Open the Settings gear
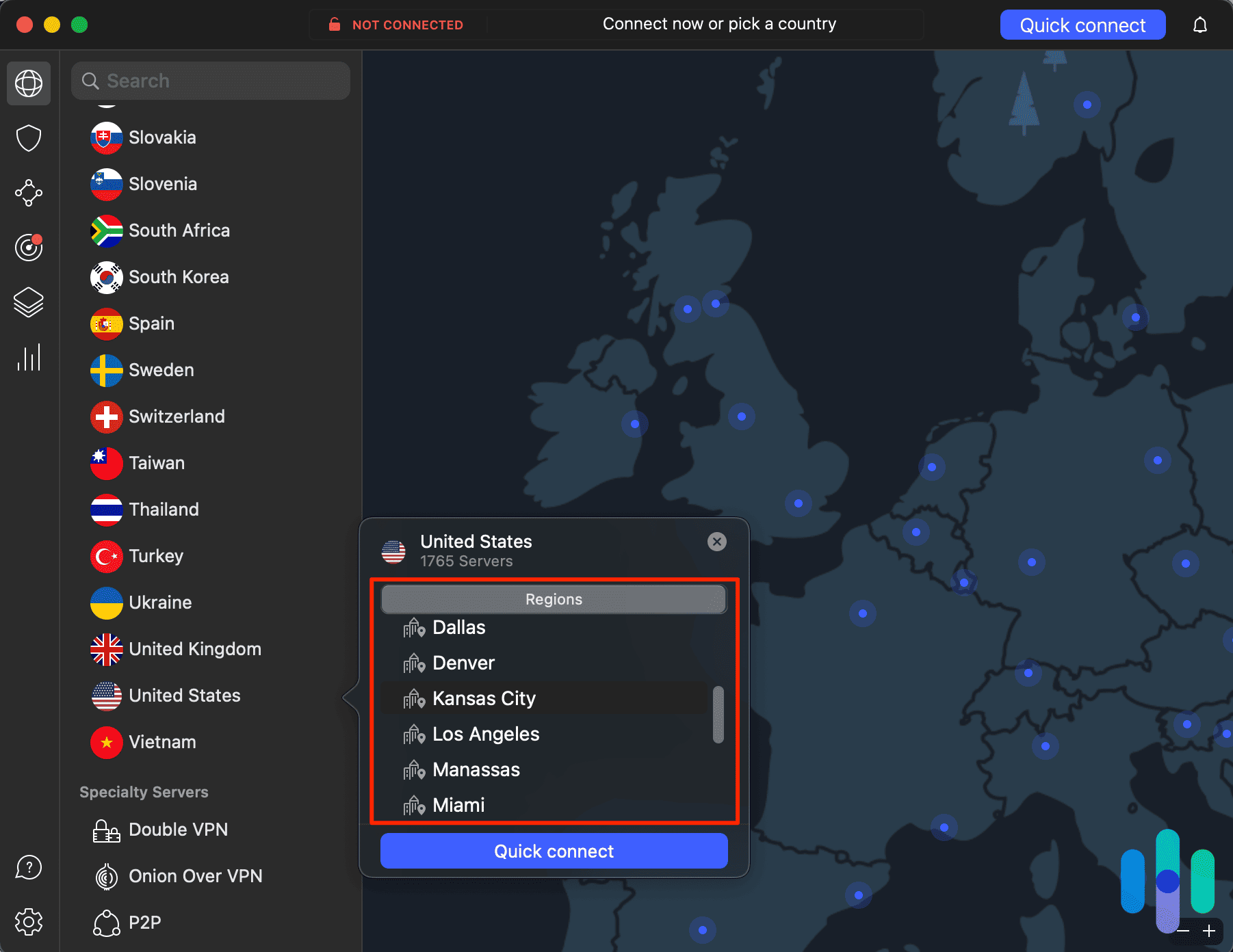This screenshot has height=952, width=1233. [x=28, y=921]
